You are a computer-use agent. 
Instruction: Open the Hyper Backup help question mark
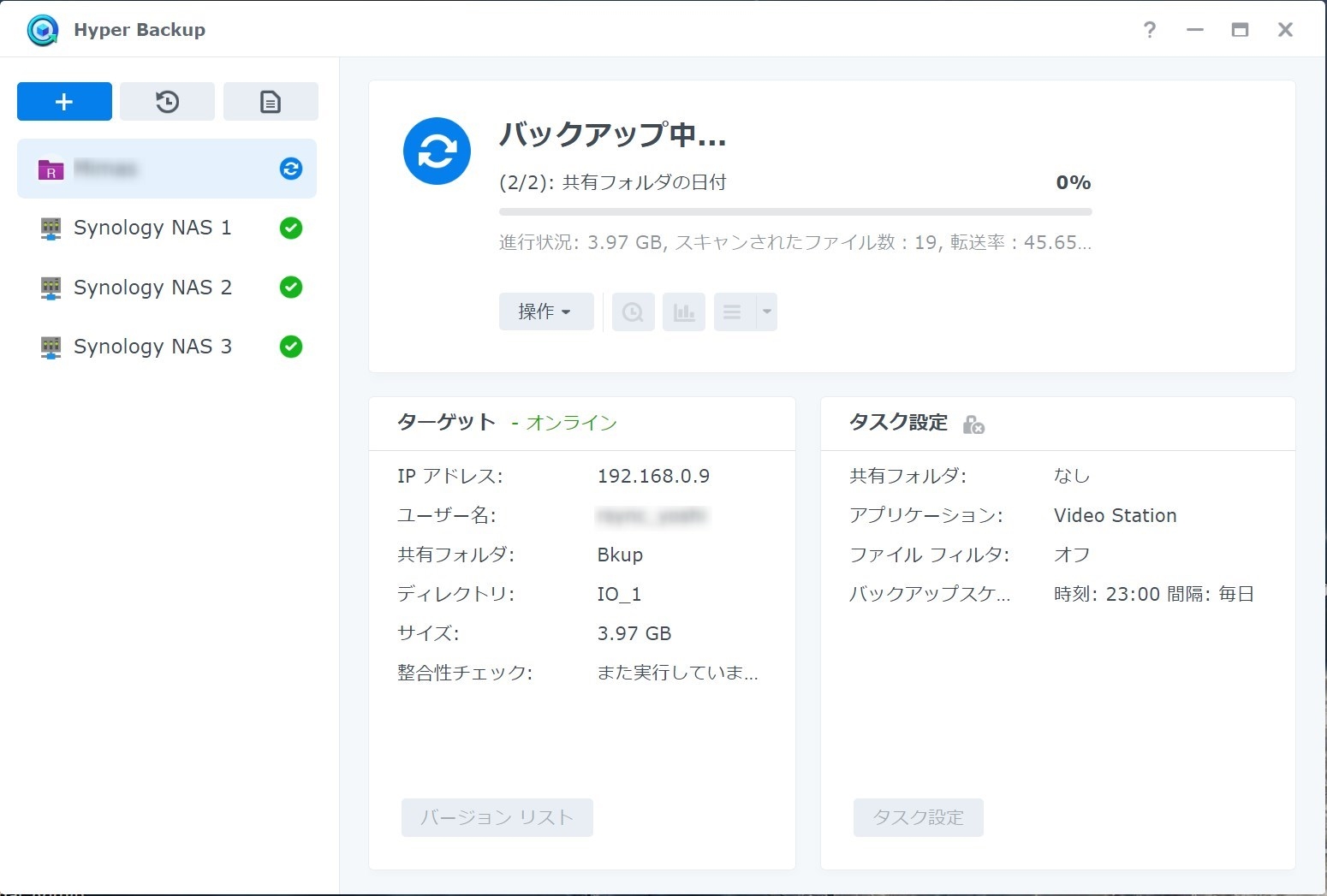[x=1149, y=30]
